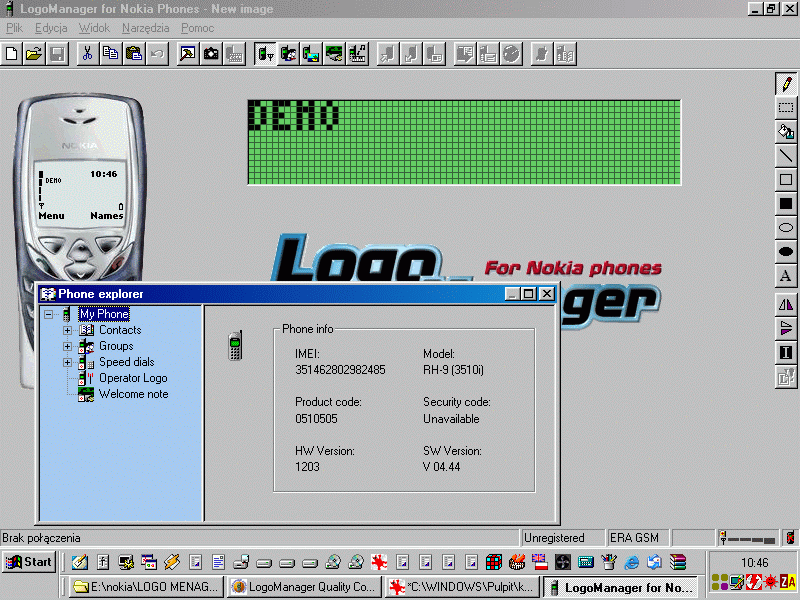Select the filled ellipse tool
Screen dimensions: 800x600
point(786,252)
